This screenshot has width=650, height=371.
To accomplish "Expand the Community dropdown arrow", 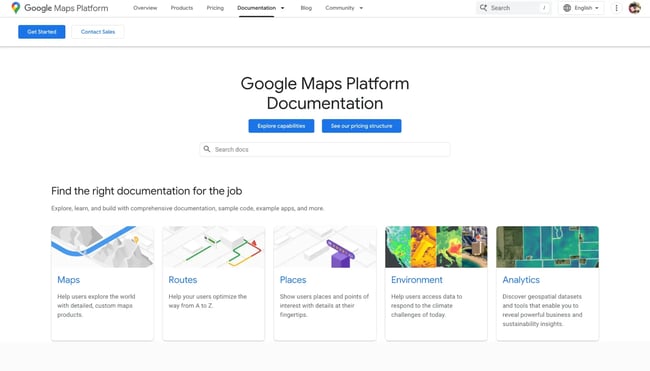I will pyautogui.click(x=361, y=8).
